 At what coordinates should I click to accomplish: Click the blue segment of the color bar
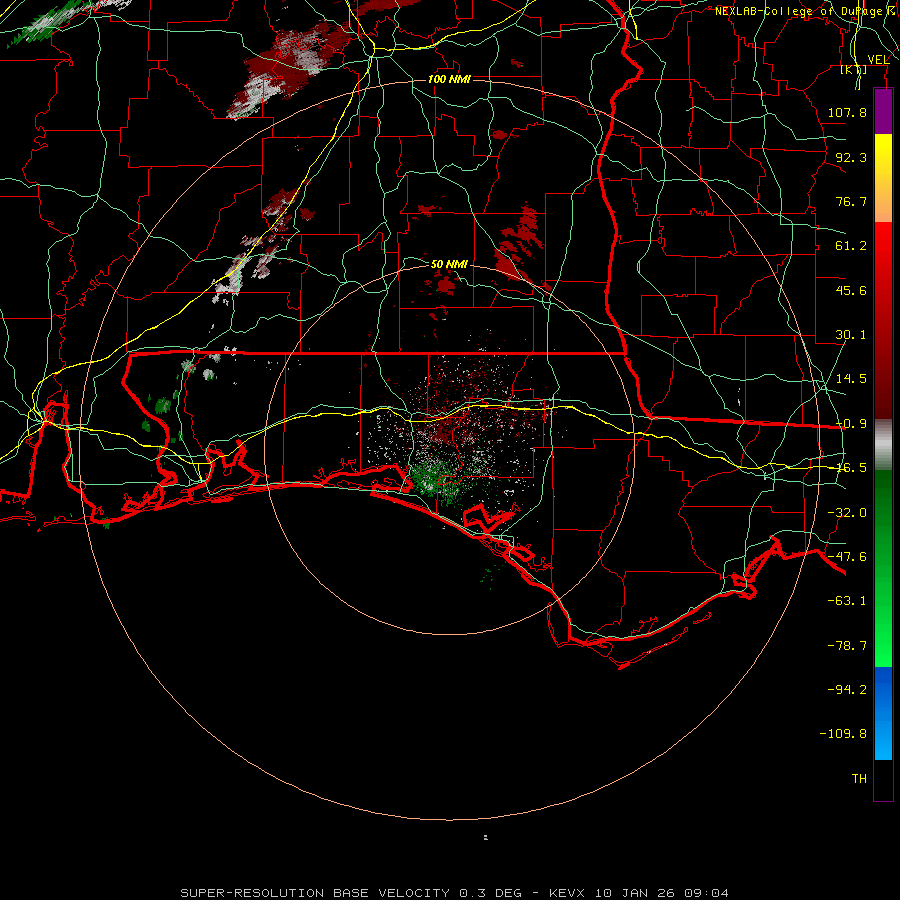click(883, 713)
